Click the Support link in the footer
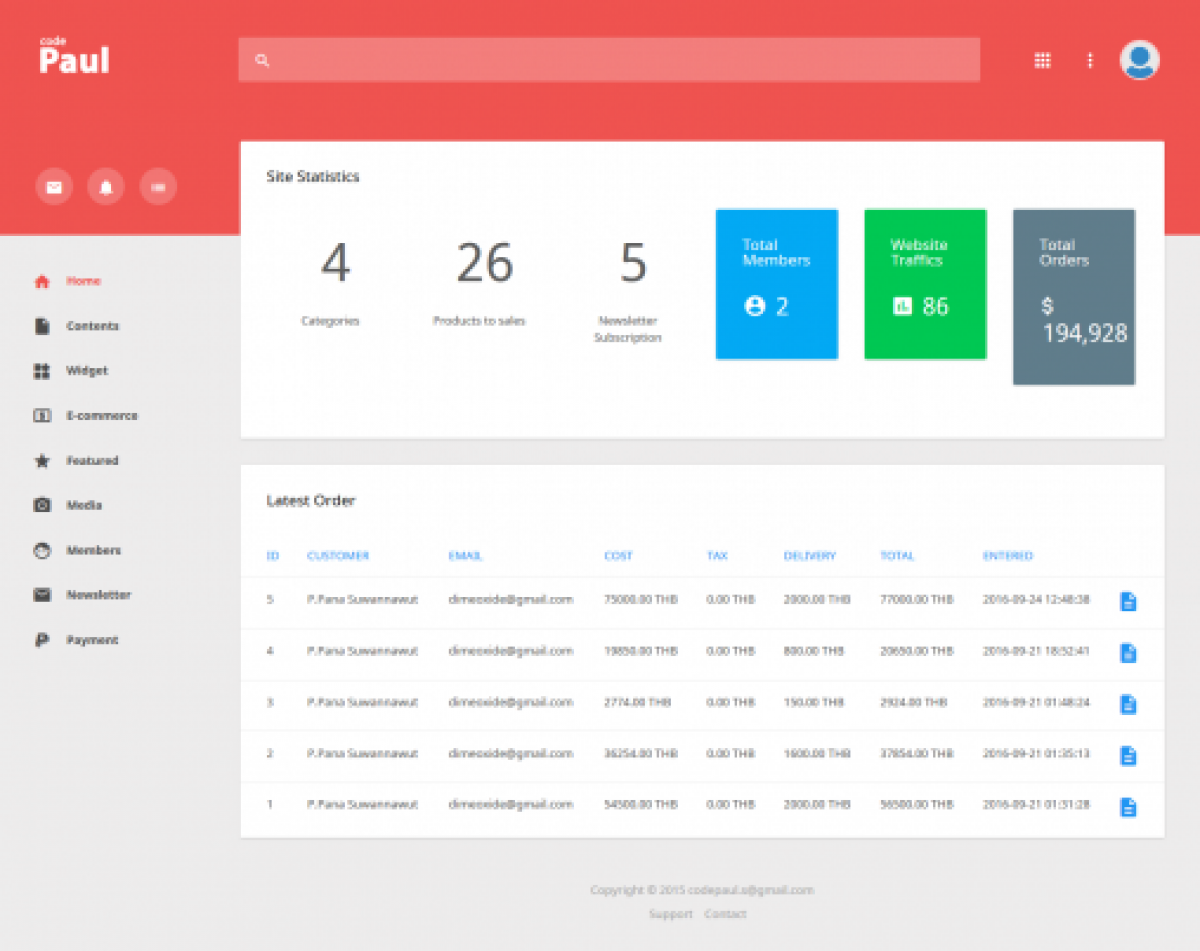The height and width of the screenshot is (951, 1200). point(671,913)
